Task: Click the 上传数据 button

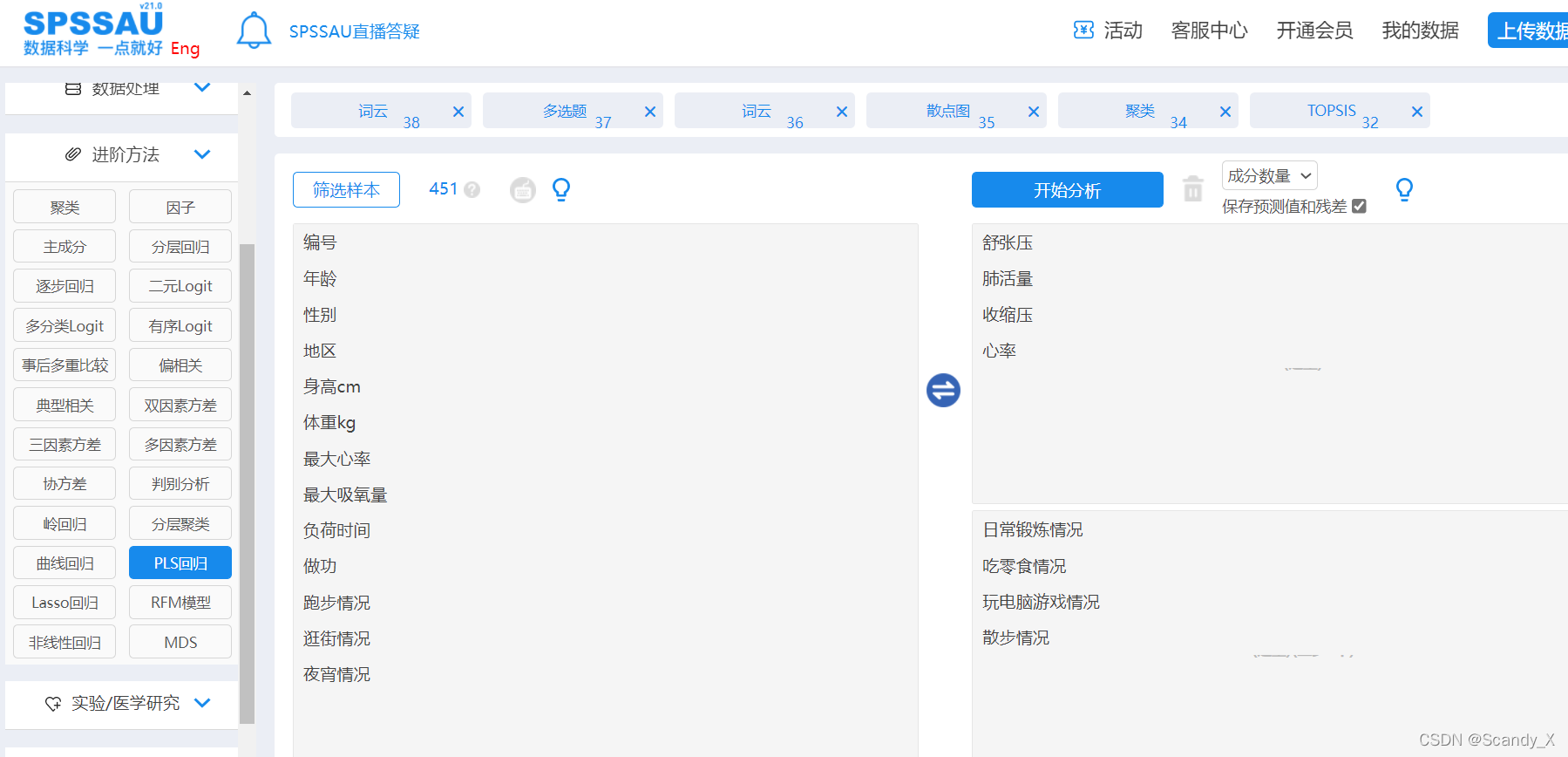Action: tap(1528, 31)
